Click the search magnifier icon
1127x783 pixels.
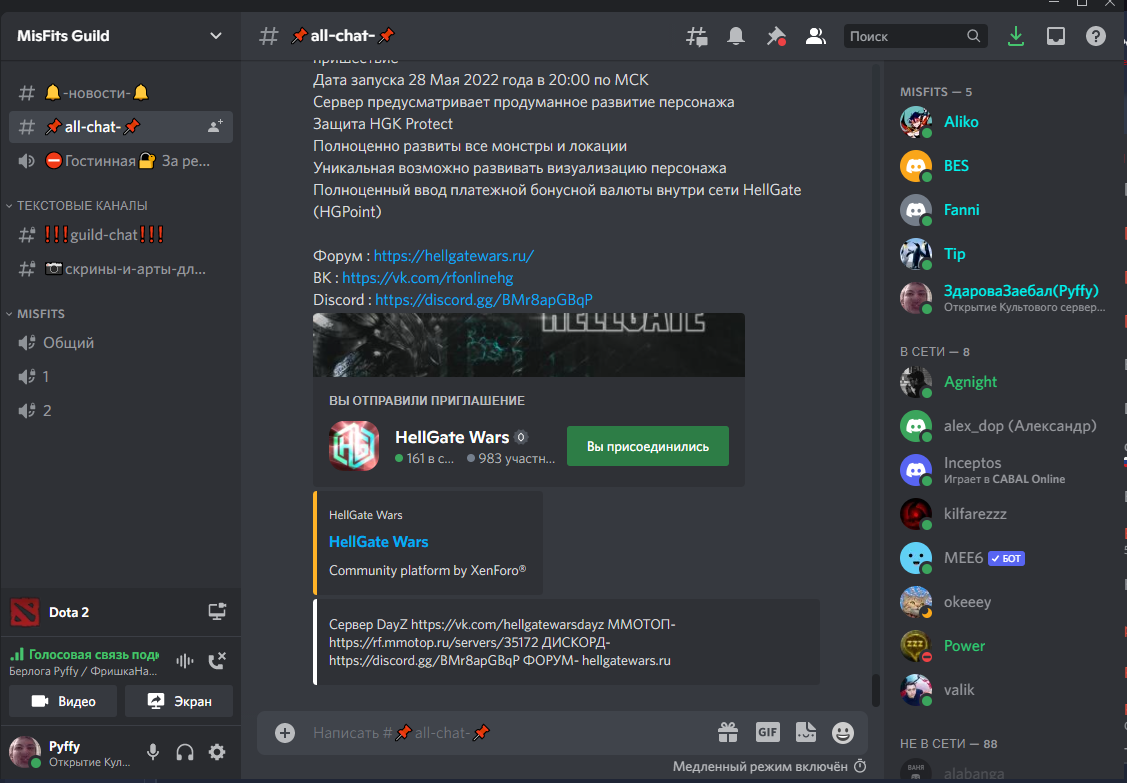(x=973, y=36)
